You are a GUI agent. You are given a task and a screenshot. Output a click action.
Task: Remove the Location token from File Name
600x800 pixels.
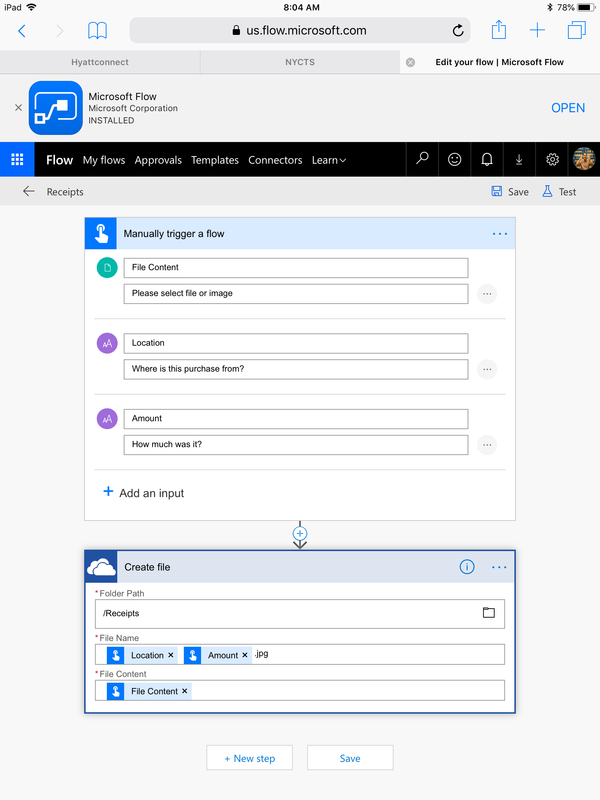(x=171, y=655)
